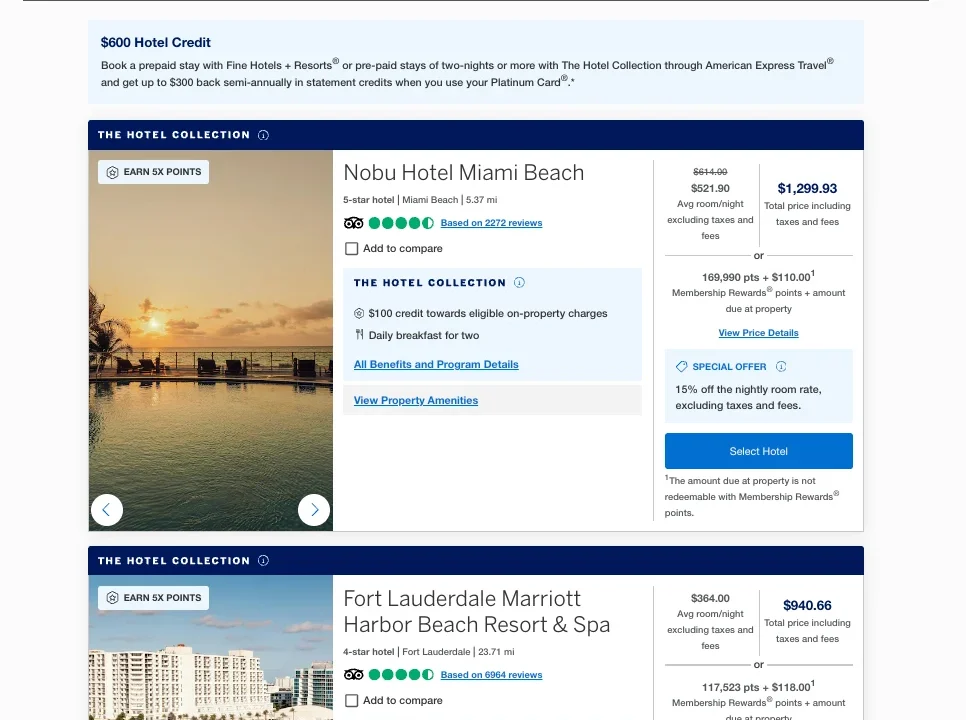The width and height of the screenshot is (966, 720).
Task: Show previous Nobu Hotel photo
Action: tap(107, 510)
